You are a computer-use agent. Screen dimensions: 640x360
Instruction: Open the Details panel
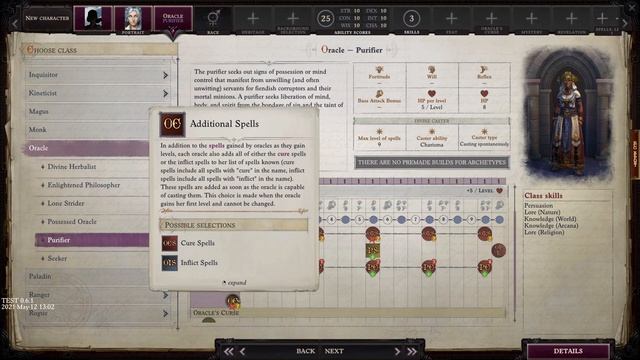pyautogui.click(x=568, y=351)
